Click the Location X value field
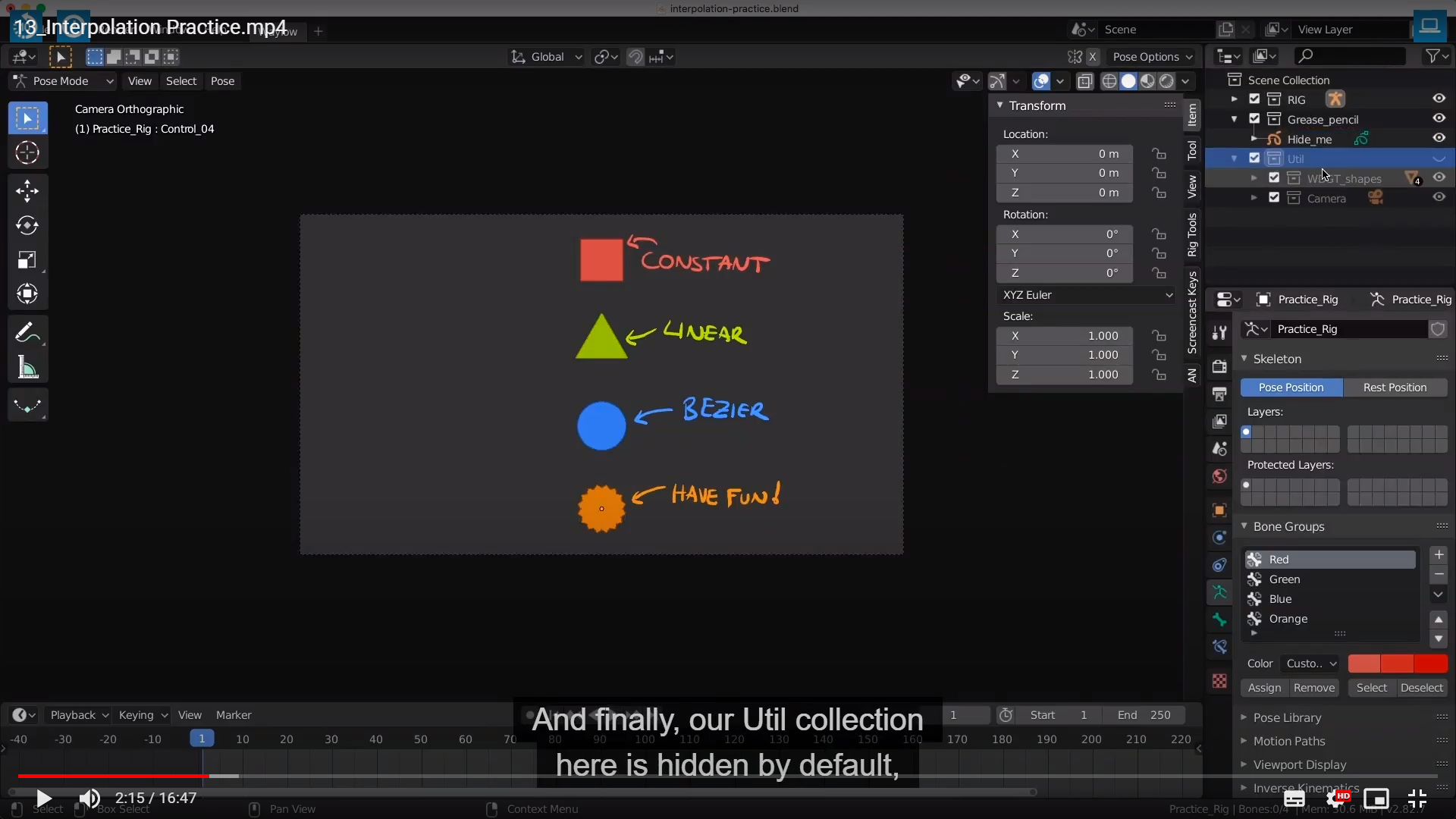The height and width of the screenshot is (819, 1456). pyautogui.click(x=1065, y=154)
